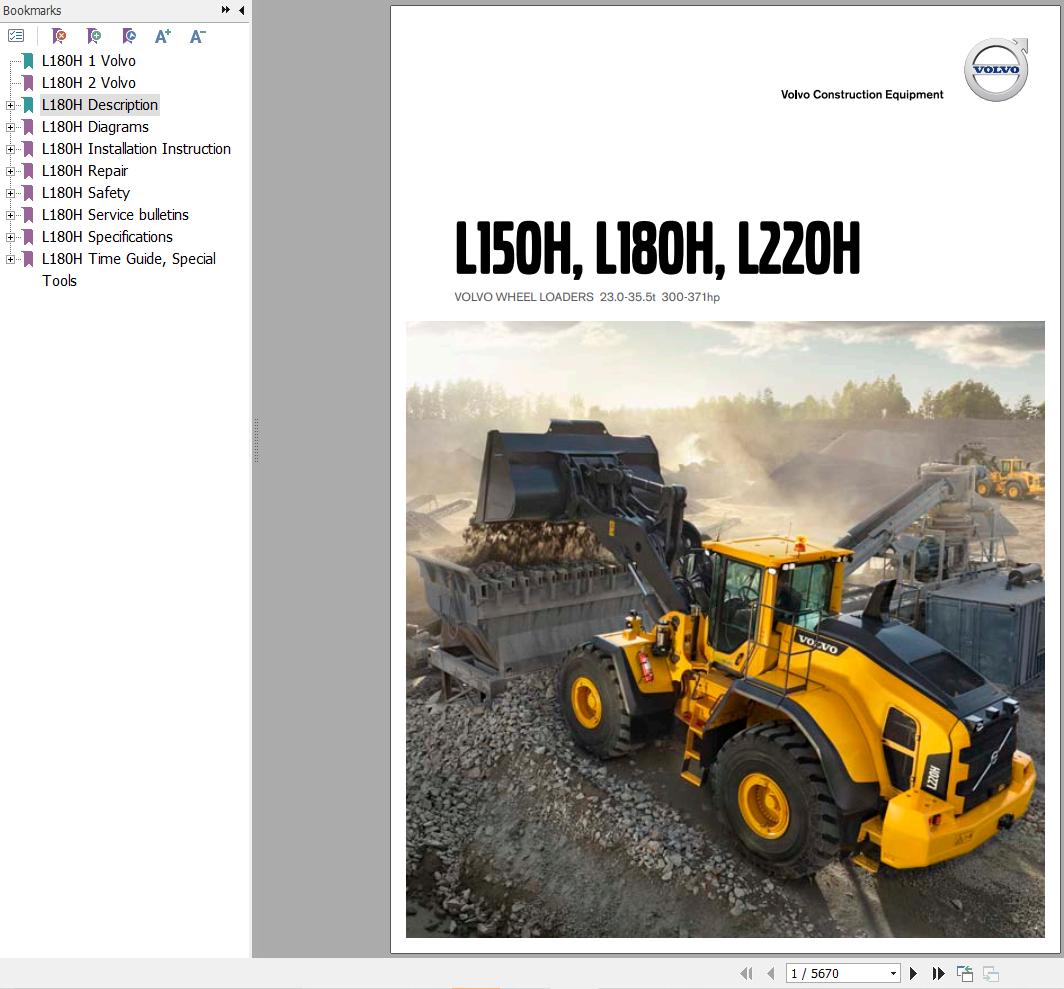The height and width of the screenshot is (989, 1064).
Task: Click the bookmark icon beside L180H 2 Volvo
Action: pyautogui.click(x=28, y=83)
